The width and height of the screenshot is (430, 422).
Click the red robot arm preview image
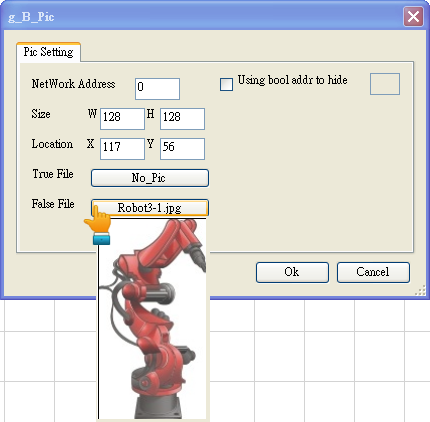[x=153, y=318]
